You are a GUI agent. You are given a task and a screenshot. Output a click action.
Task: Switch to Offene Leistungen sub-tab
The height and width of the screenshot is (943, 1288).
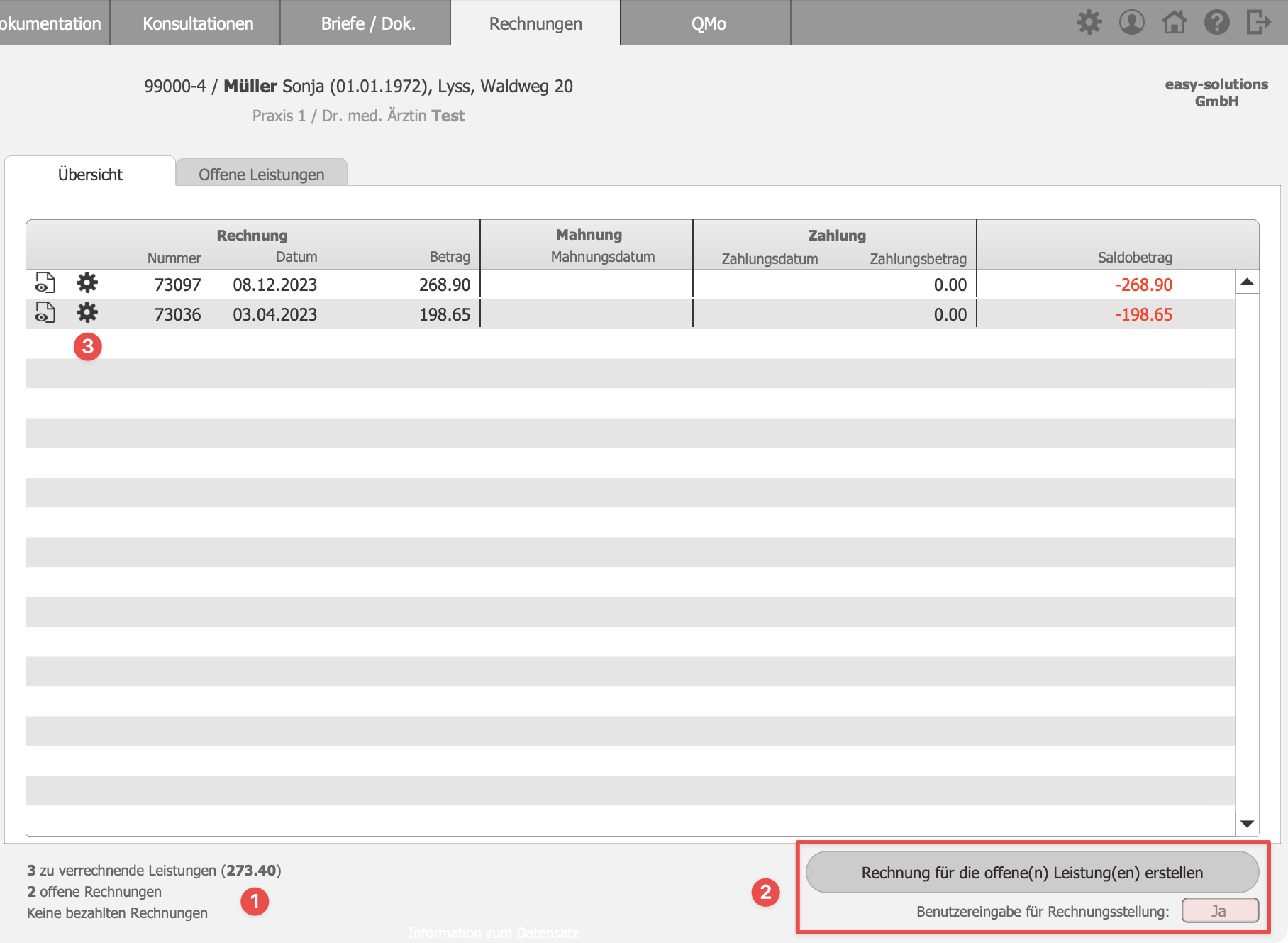[x=261, y=174]
